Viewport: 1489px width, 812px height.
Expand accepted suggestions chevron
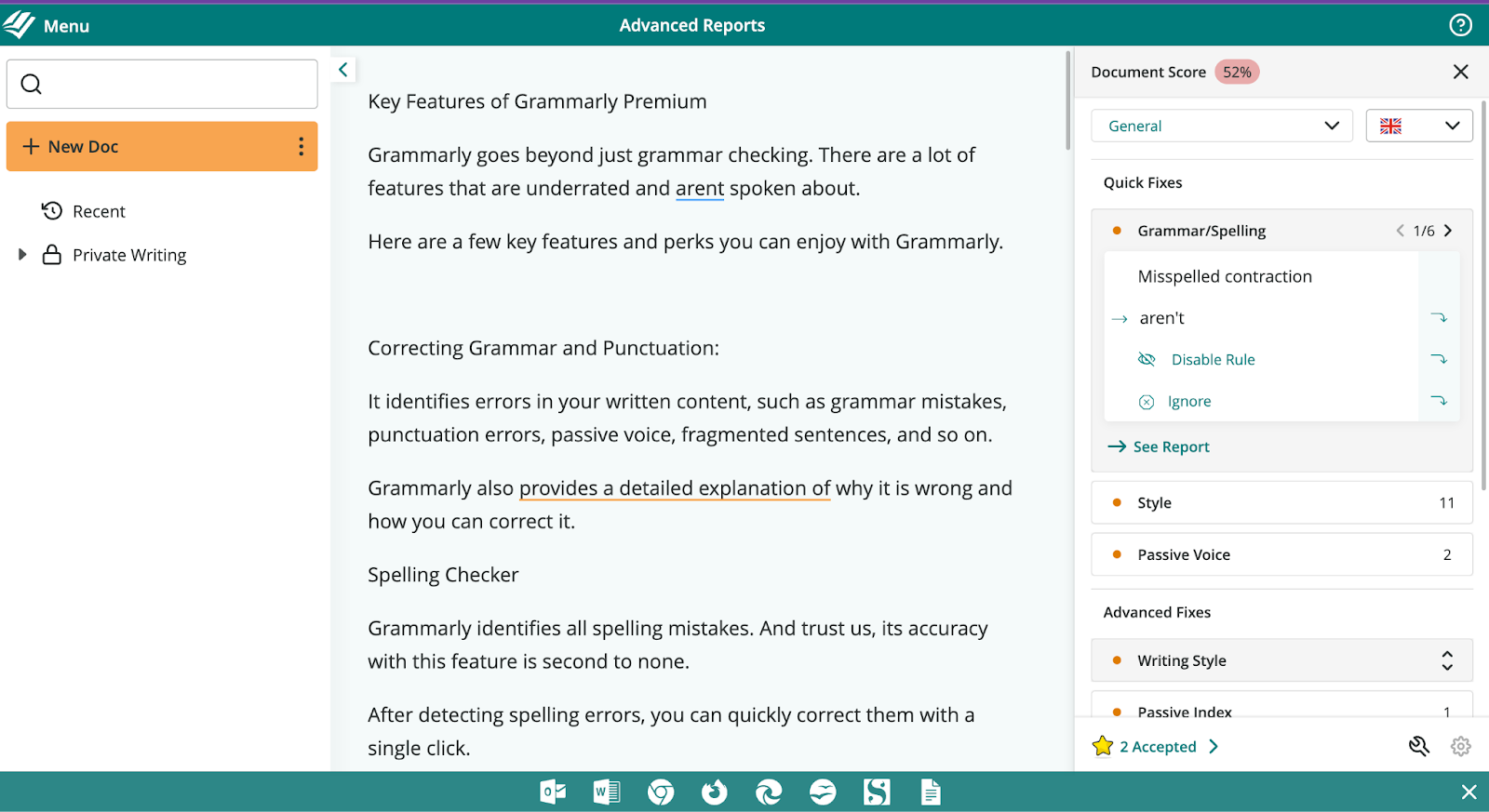tap(1214, 746)
